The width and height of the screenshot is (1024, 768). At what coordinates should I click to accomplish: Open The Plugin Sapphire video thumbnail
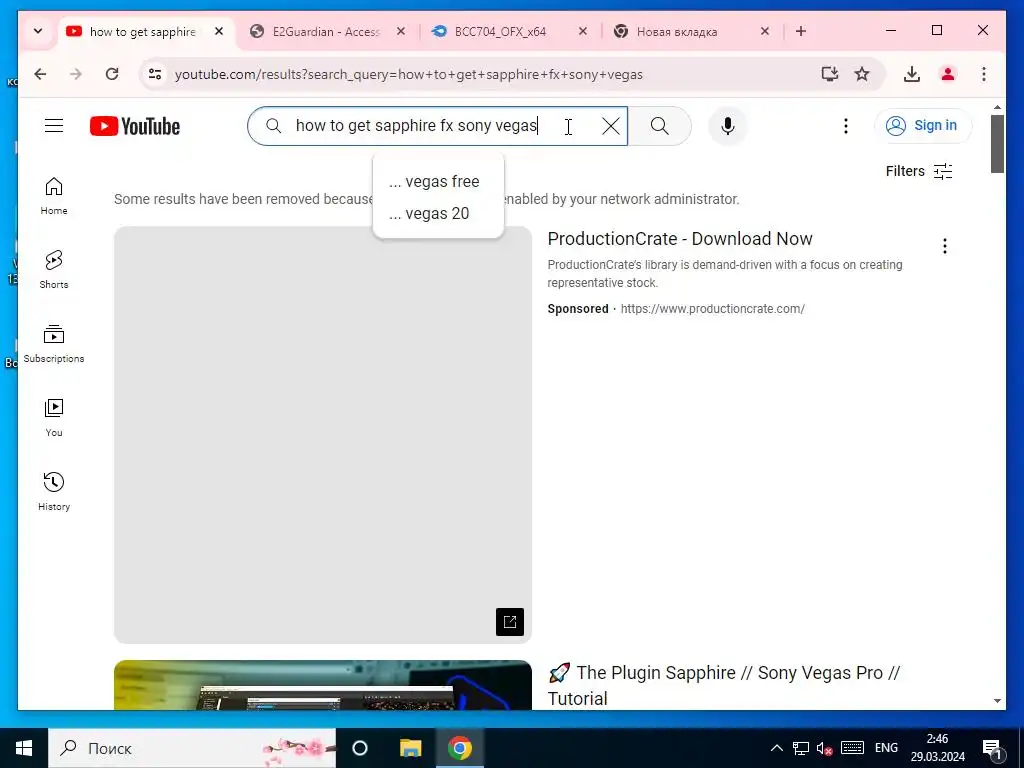point(323,685)
